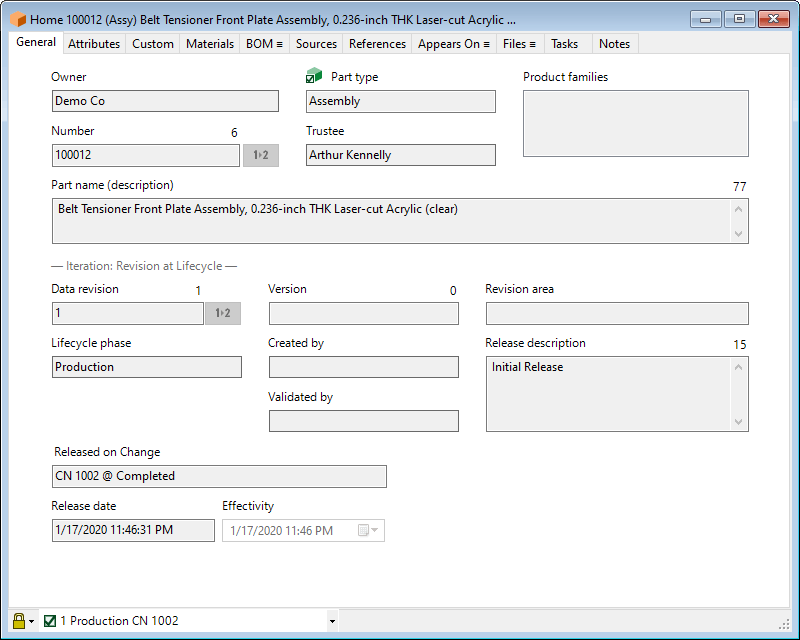Click the empty Validated by field
Viewport: 800px width, 640px height.
point(364,421)
